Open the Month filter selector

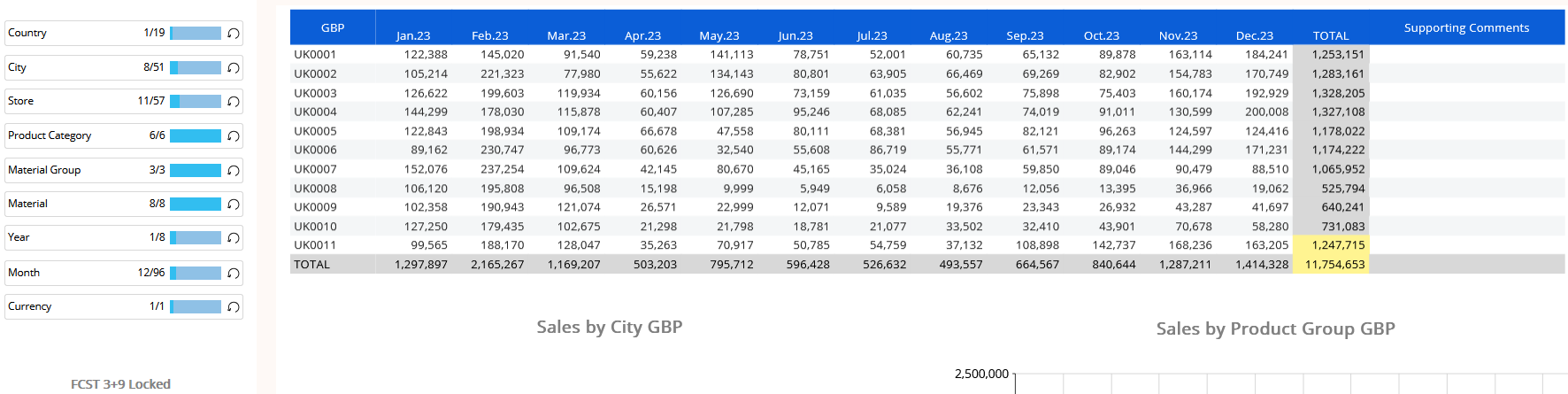(x=124, y=273)
